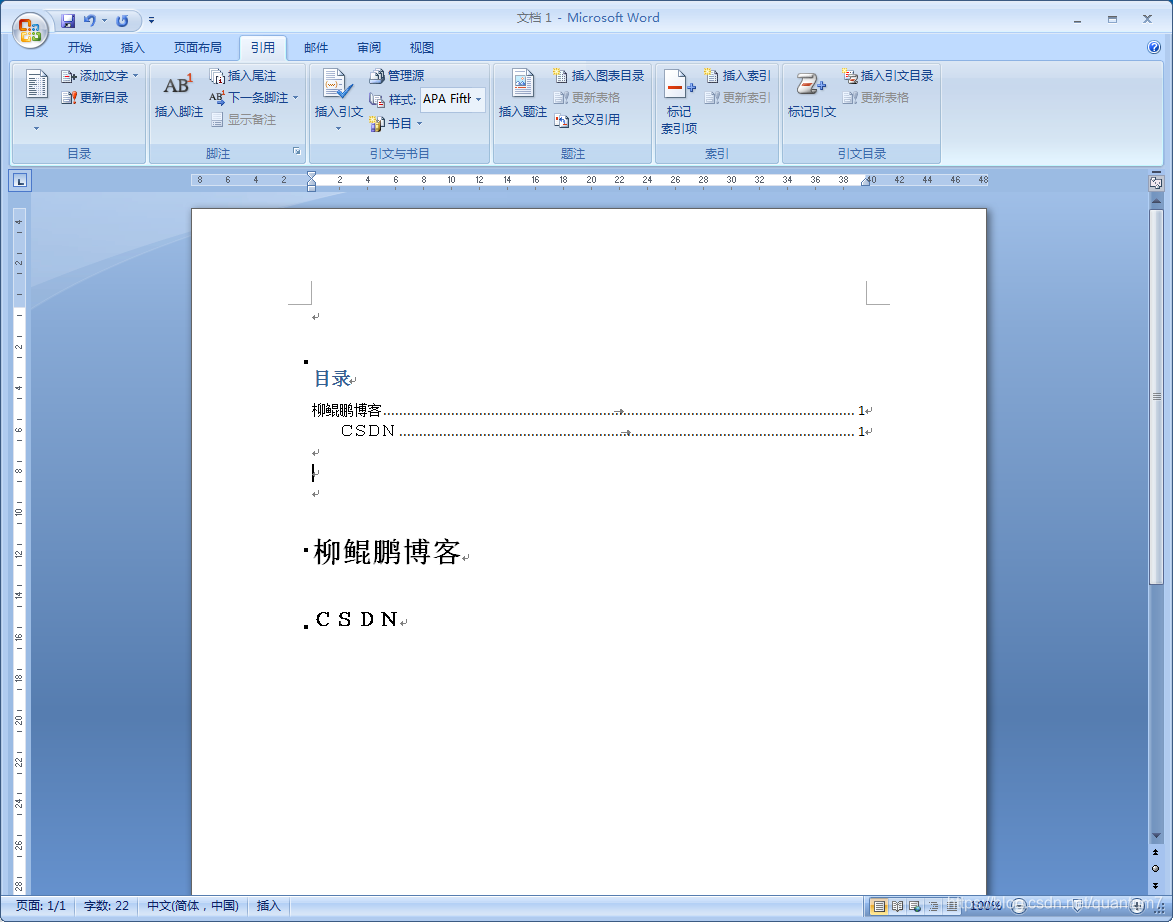Open word count from 字数: 22
This screenshot has width=1173, height=922.
[106, 906]
